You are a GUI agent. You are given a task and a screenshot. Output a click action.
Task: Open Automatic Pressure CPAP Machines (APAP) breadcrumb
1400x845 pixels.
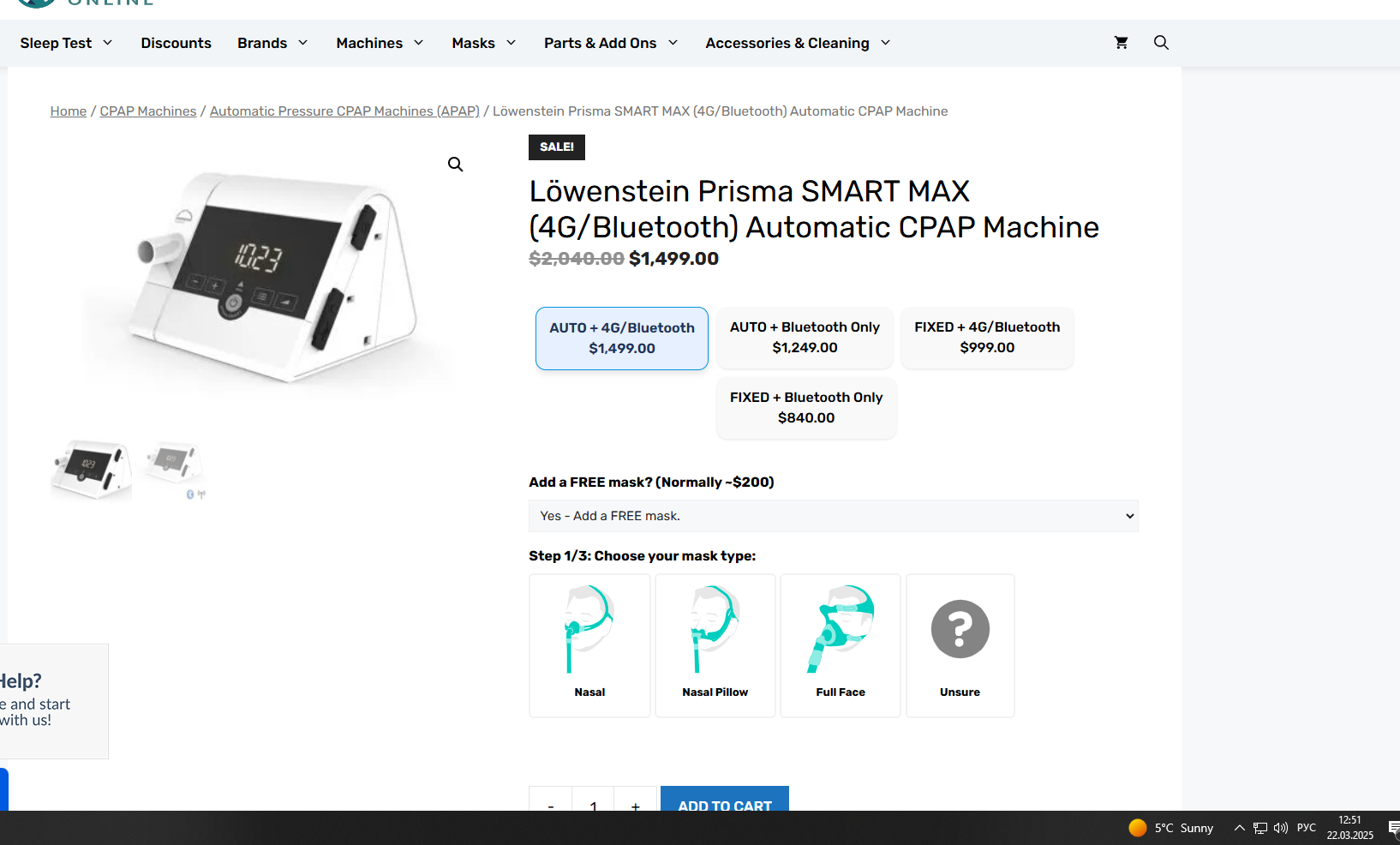[344, 111]
